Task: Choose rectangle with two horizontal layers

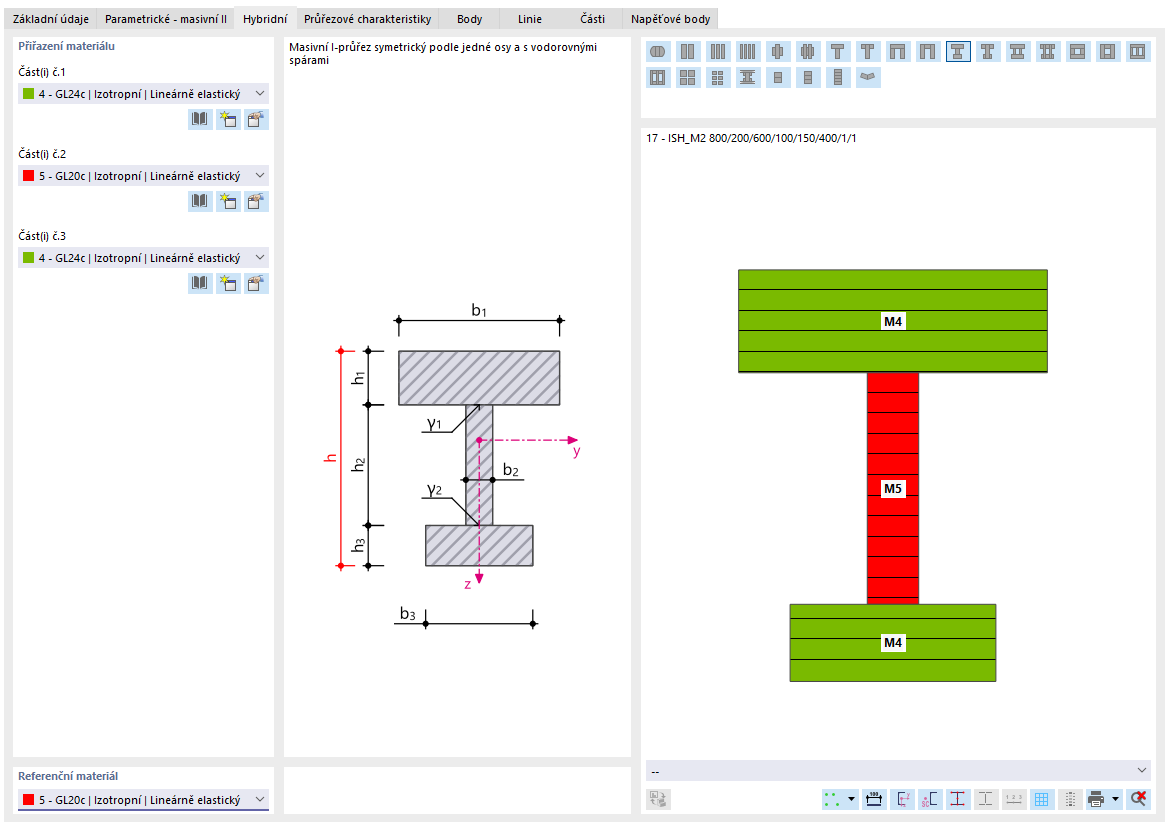Action: pyautogui.click(x=778, y=77)
